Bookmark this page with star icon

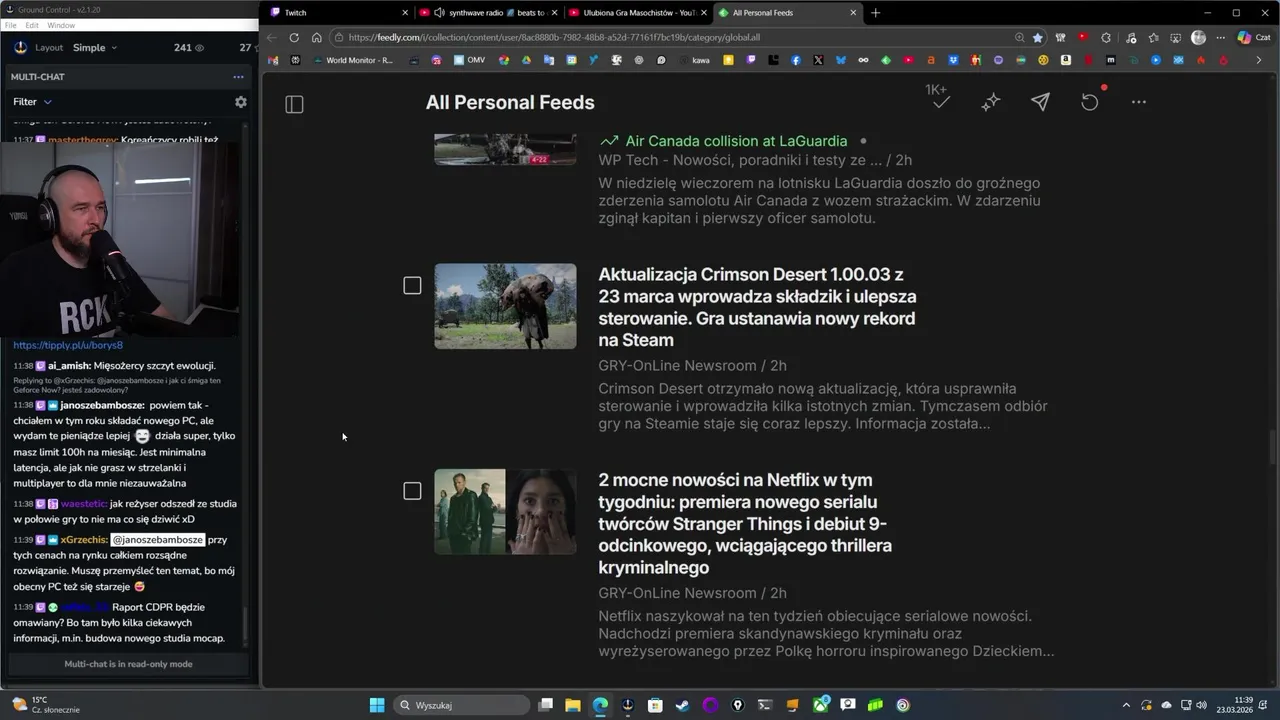1038,37
